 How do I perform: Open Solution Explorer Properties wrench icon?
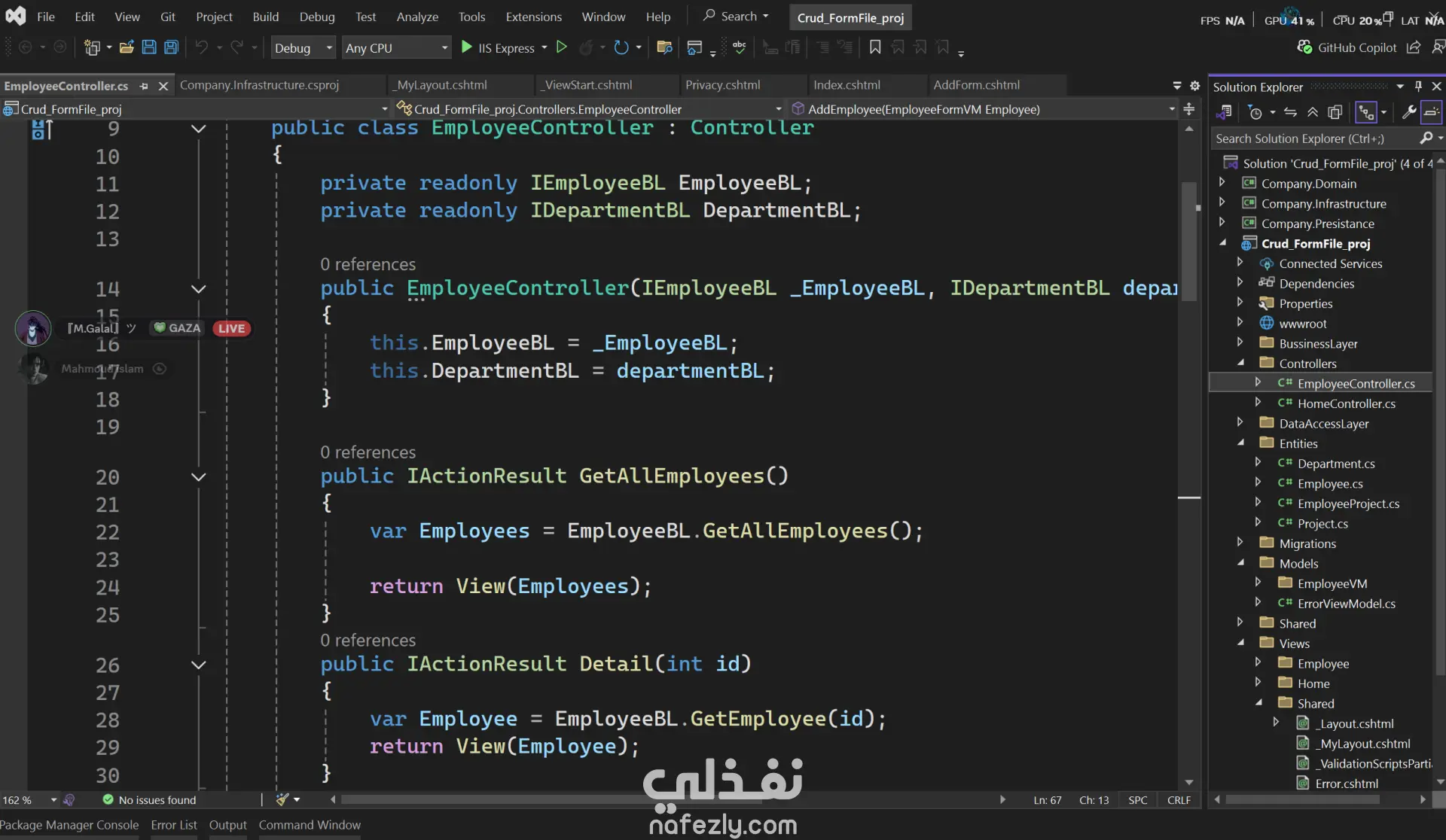pyautogui.click(x=1408, y=113)
